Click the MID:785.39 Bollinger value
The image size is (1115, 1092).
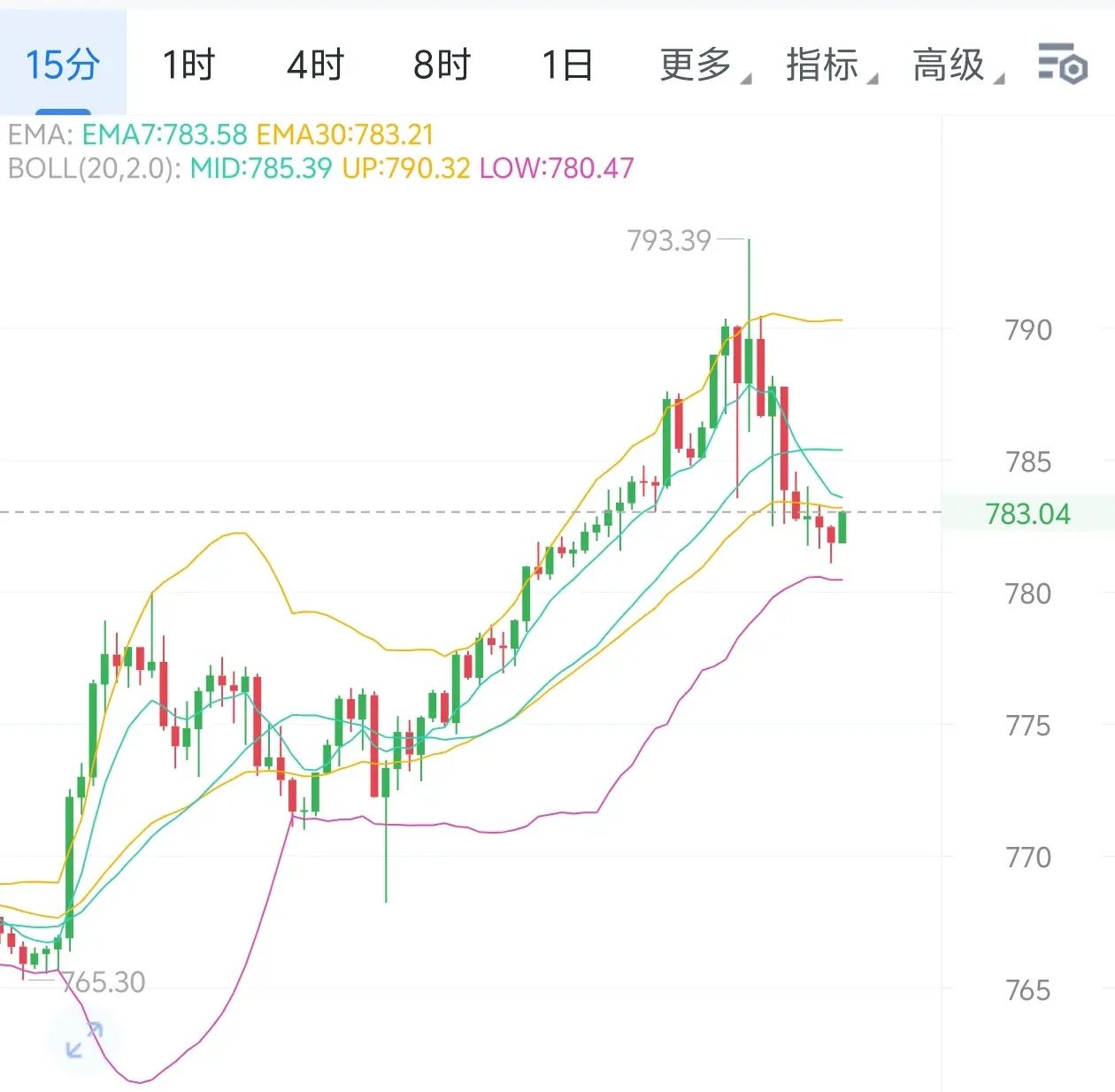click(261, 168)
